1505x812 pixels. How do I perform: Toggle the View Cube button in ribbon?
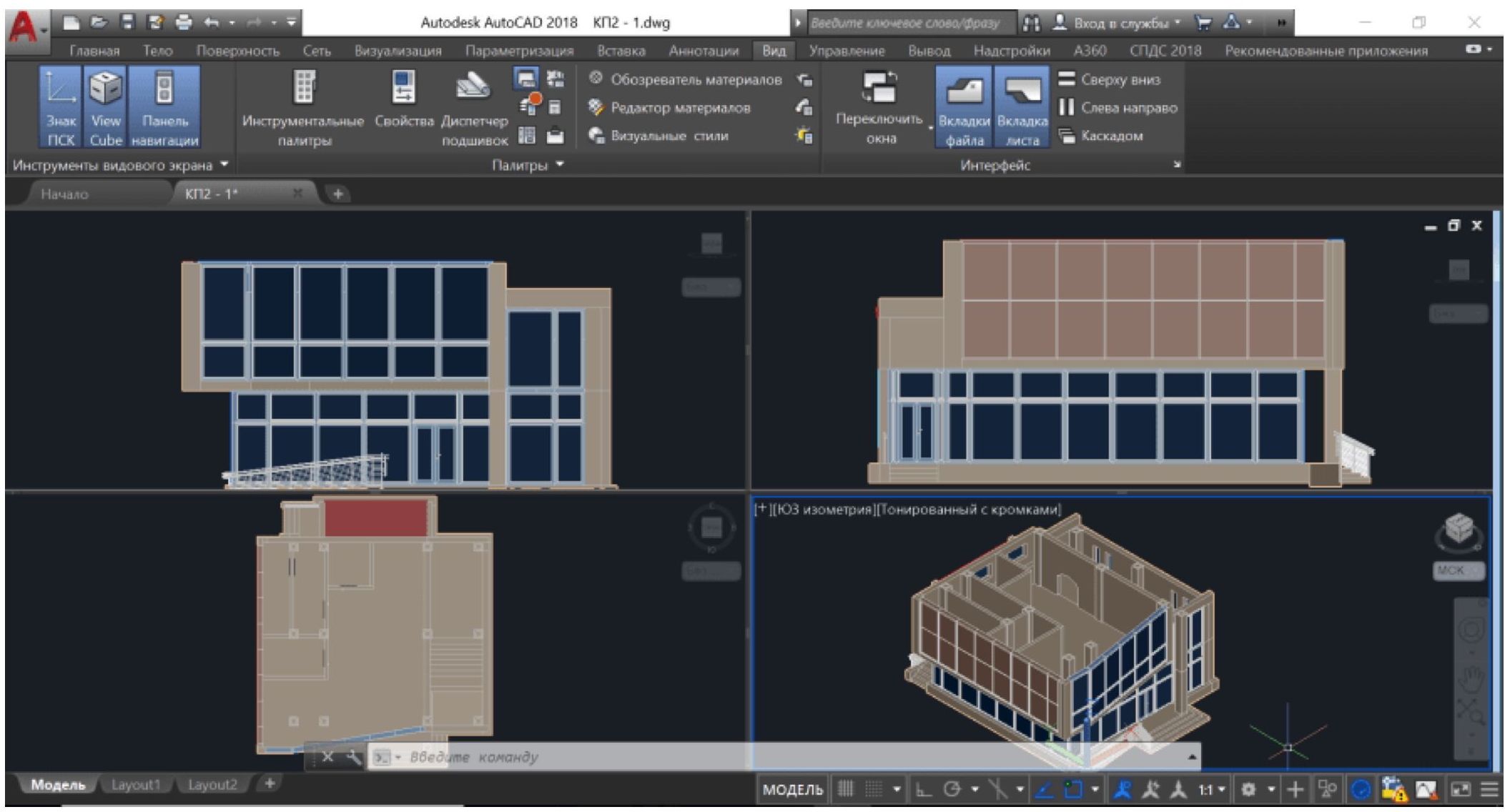click(105, 107)
